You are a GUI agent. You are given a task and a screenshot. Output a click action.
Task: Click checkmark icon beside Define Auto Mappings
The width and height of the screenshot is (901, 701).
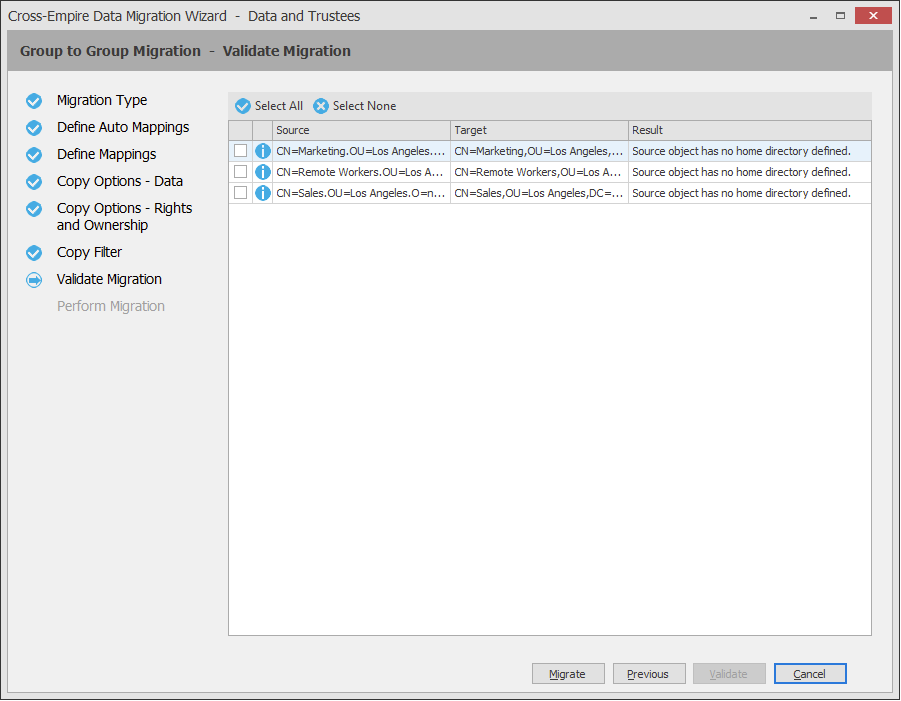tap(34, 128)
